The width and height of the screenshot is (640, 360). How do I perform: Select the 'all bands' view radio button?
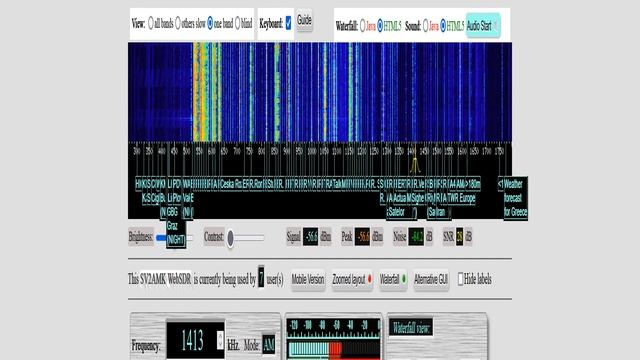151,24
